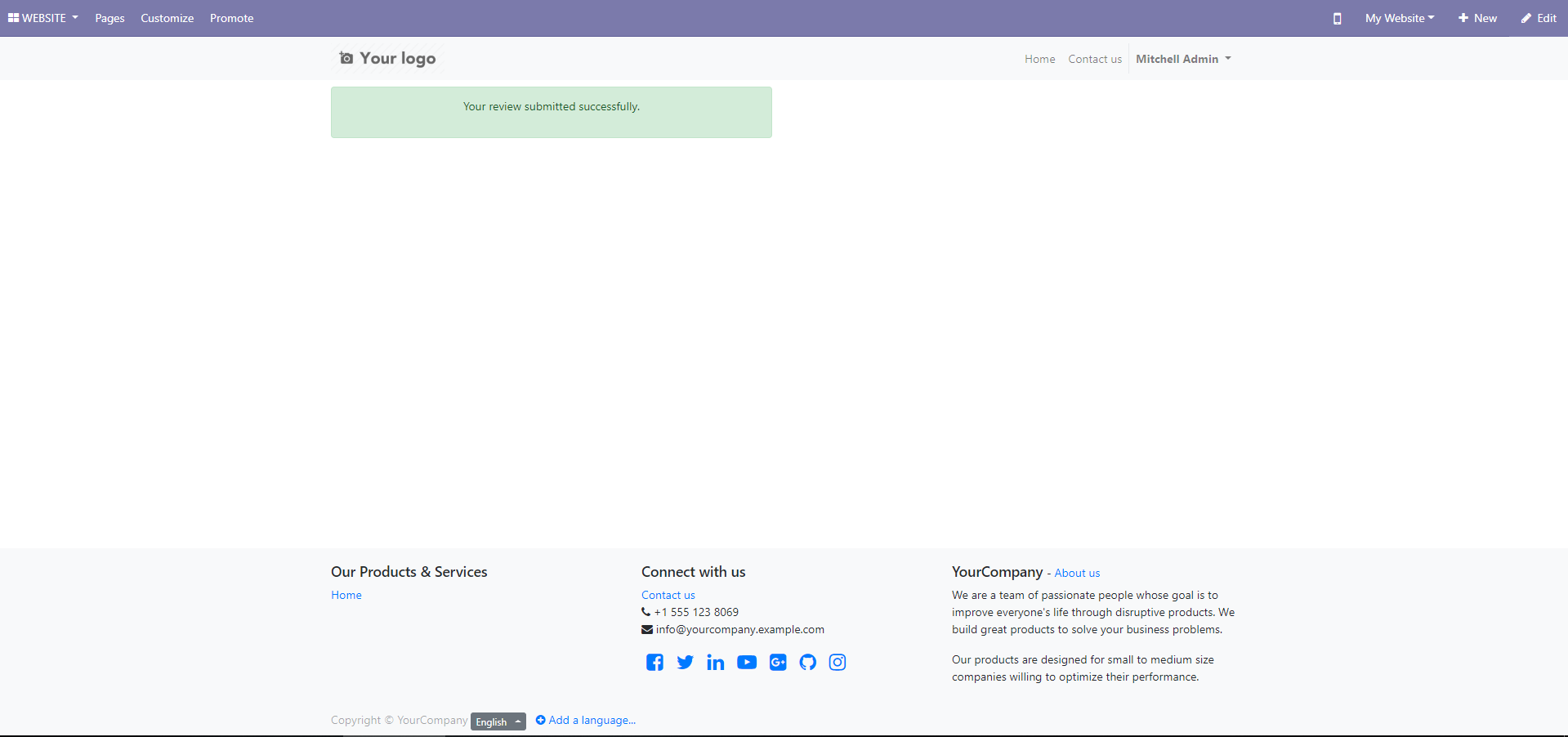Click the Instagram icon in footer
The height and width of the screenshot is (737, 1568).
pyautogui.click(x=838, y=662)
